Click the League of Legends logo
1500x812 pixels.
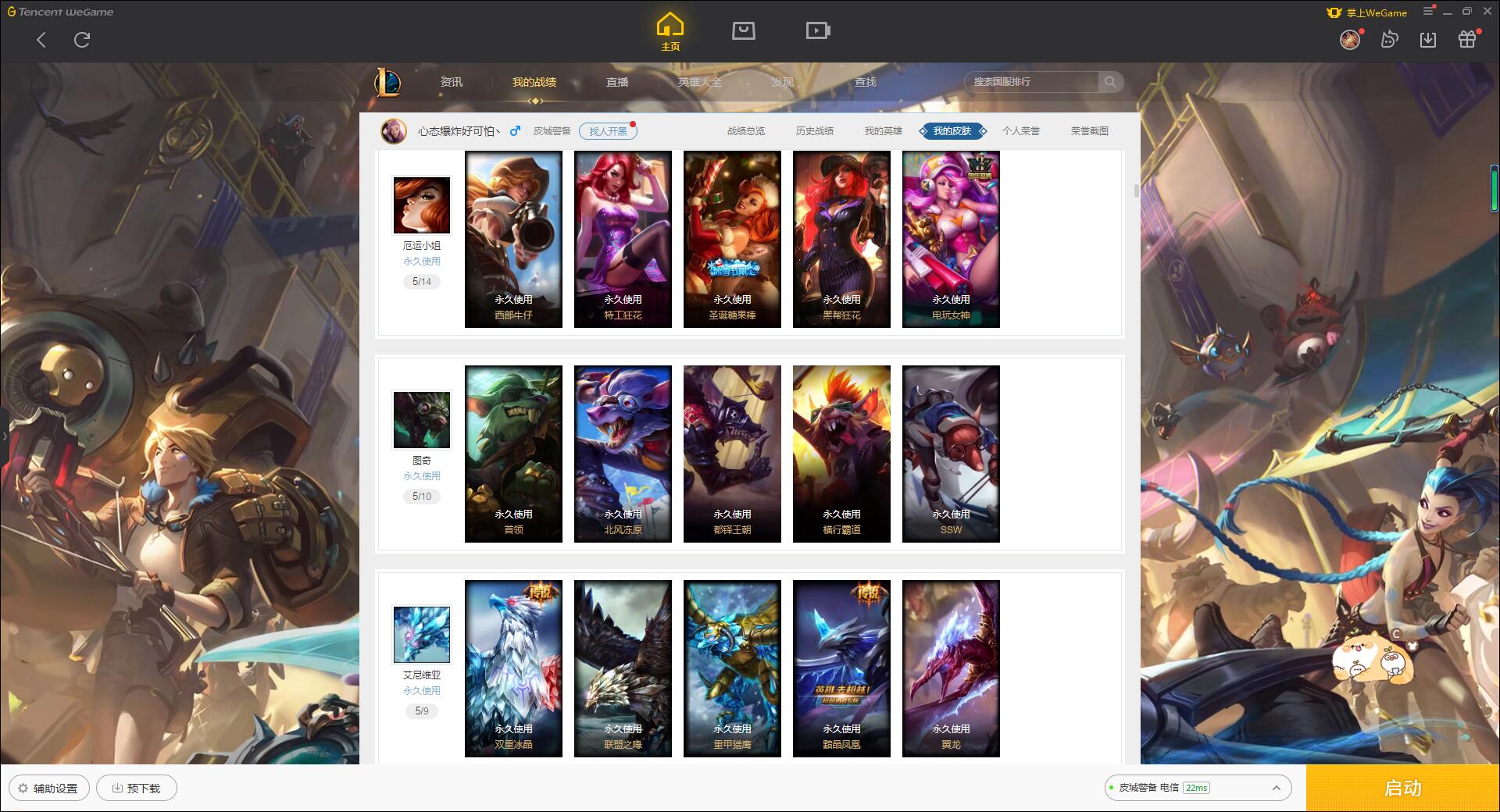(x=387, y=82)
